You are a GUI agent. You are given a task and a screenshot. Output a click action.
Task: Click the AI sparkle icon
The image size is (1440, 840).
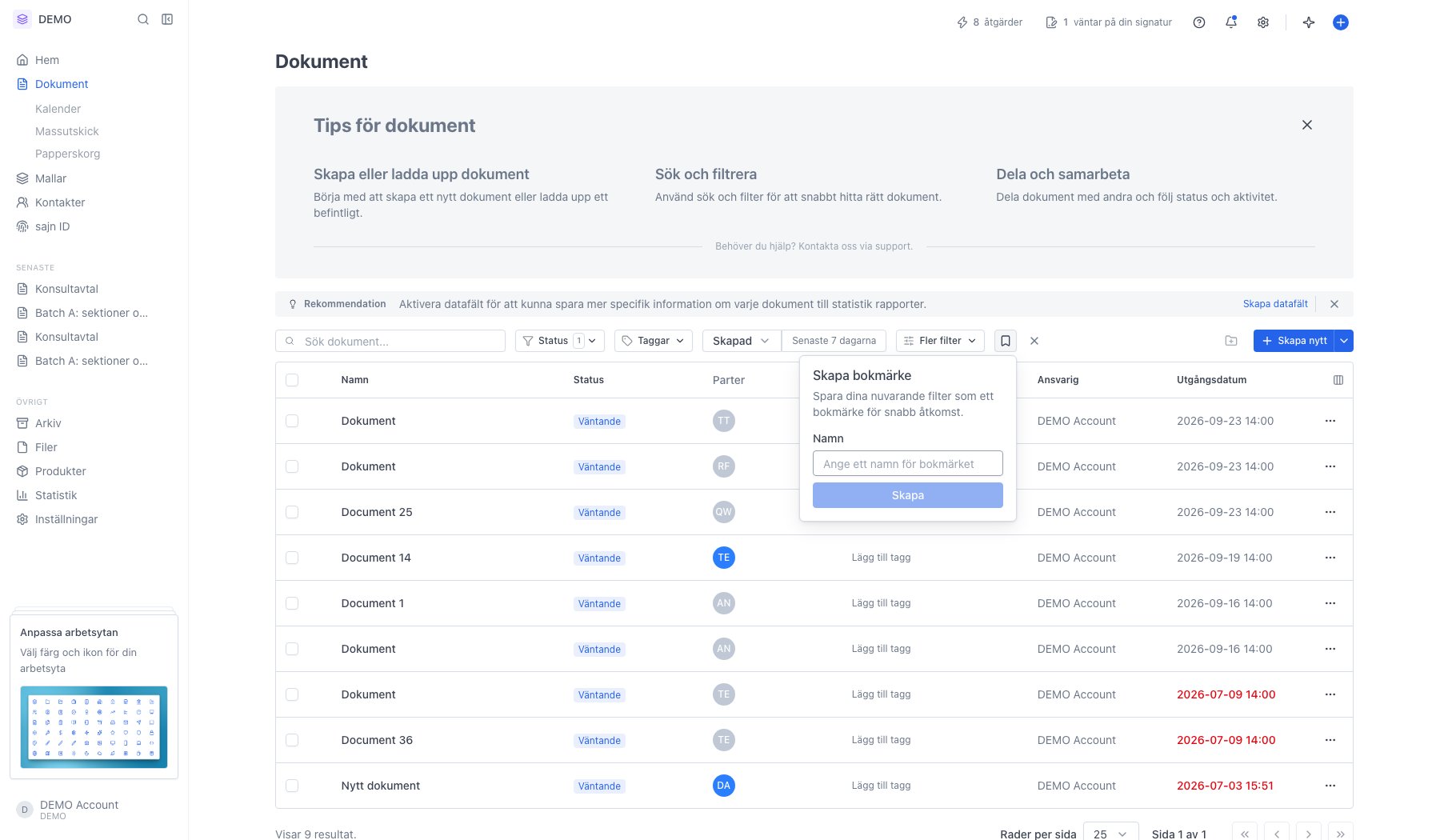1309,22
